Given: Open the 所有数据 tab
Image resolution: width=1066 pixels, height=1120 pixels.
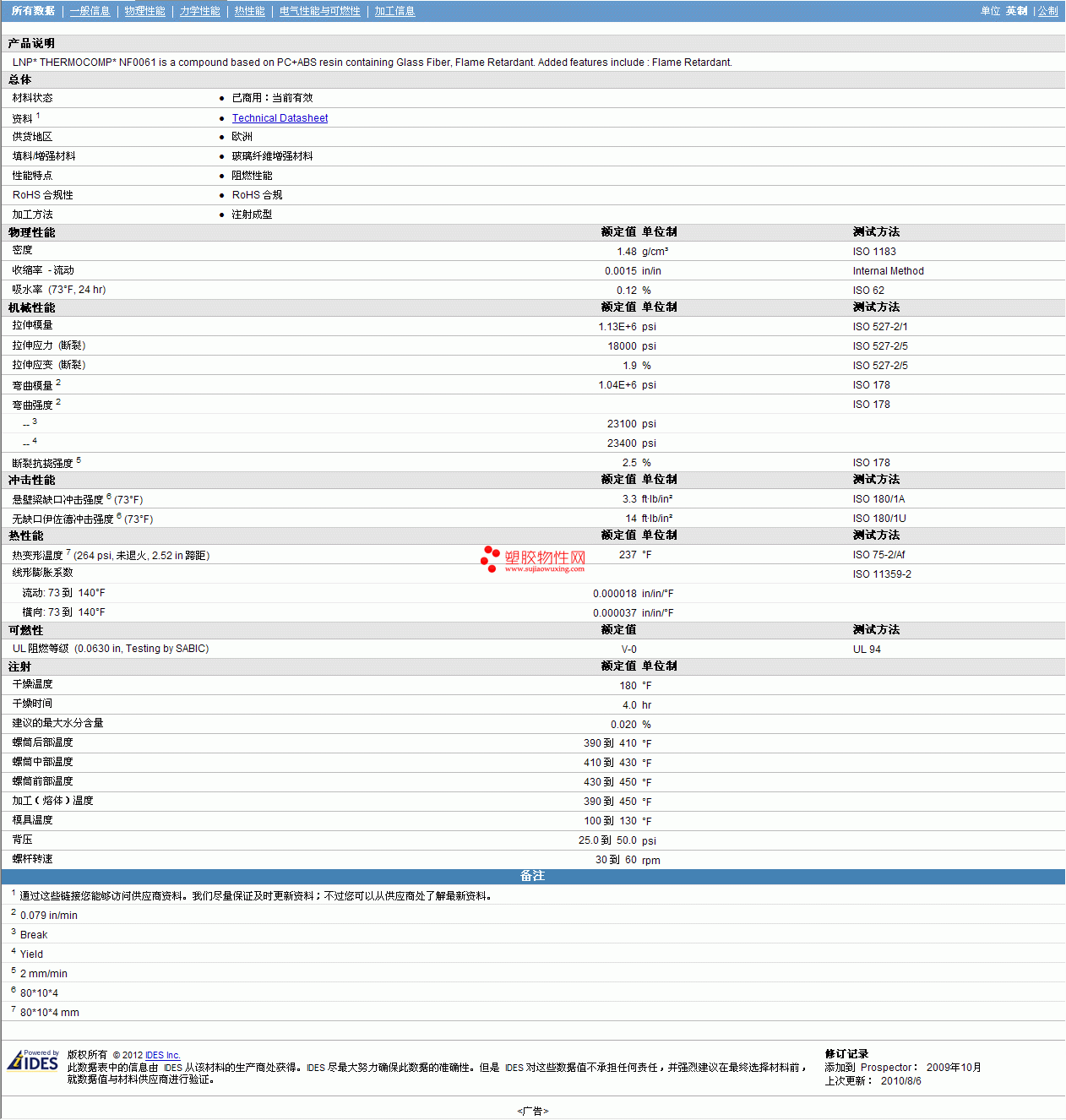Looking at the screenshot, I should click(x=33, y=11).
